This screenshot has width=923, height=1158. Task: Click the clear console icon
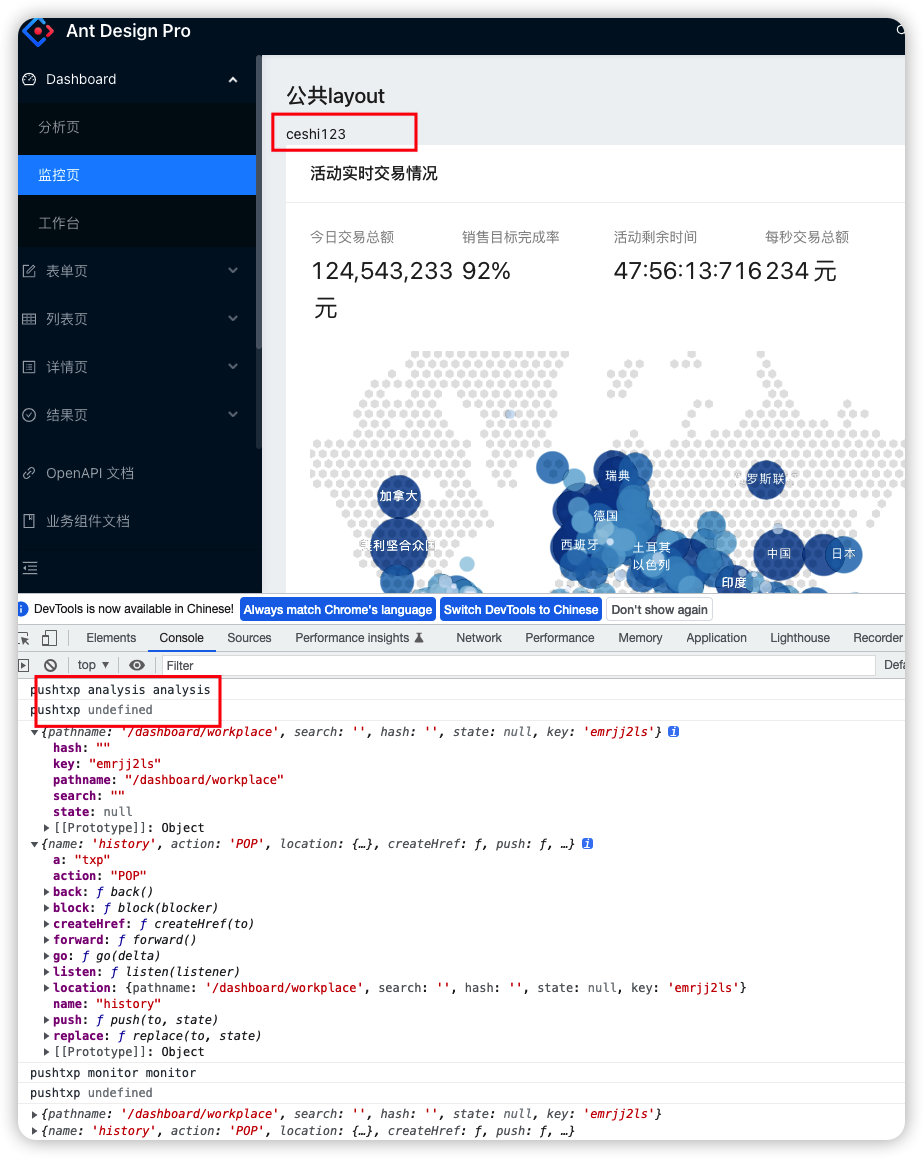(x=50, y=665)
